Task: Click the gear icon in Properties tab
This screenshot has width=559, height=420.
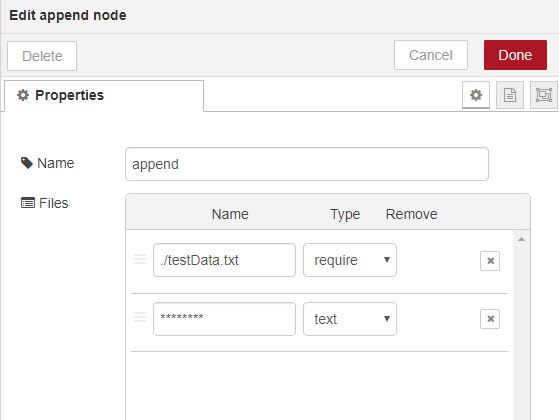Action: [23, 95]
